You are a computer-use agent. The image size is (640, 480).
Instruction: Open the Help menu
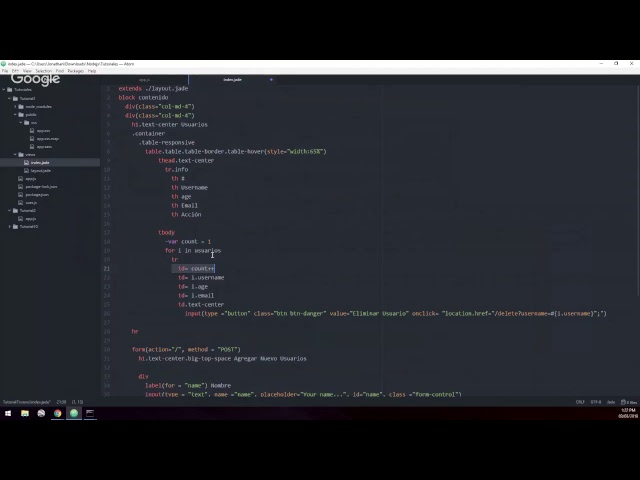(92, 71)
